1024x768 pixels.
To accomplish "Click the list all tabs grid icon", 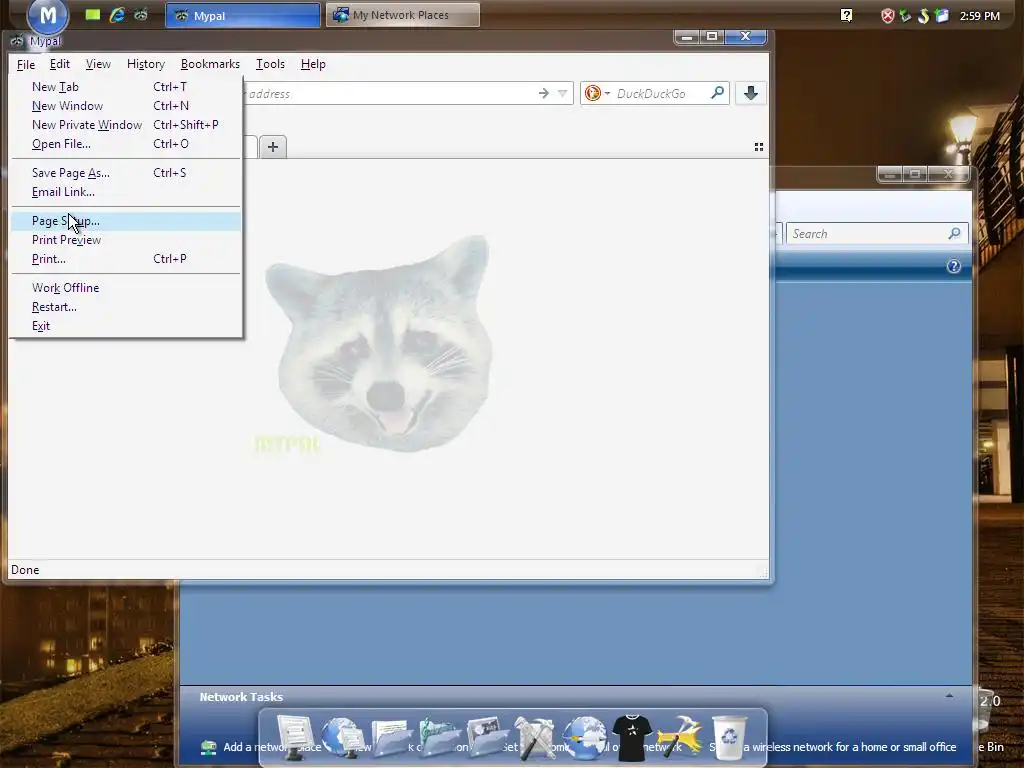I will click(x=758, y=147).
